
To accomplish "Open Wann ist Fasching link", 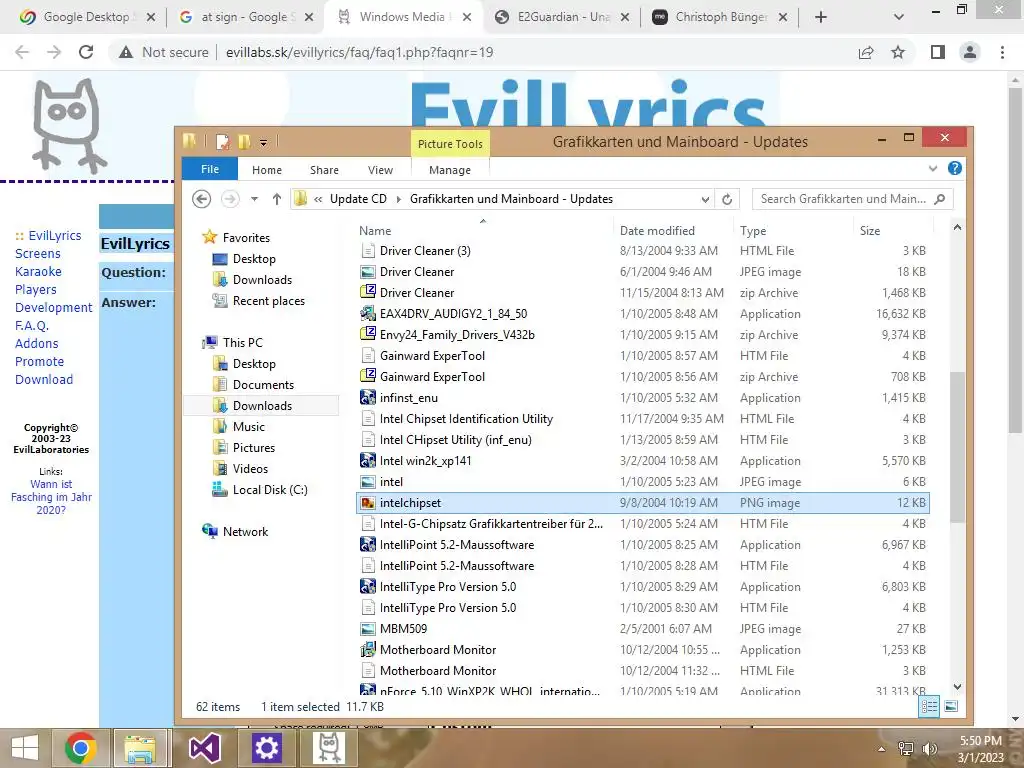I will point(52,497).
